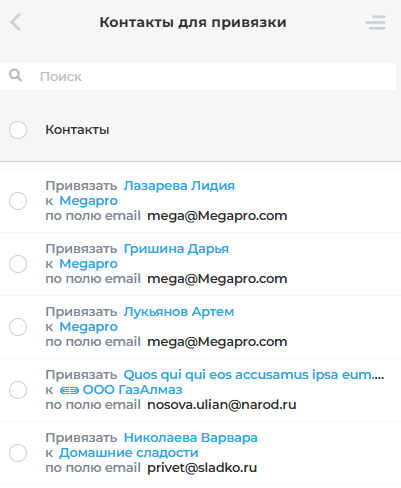This screenshot has height=488, width=401.
Task: Click the Контакты column header label
Action: 77,130
